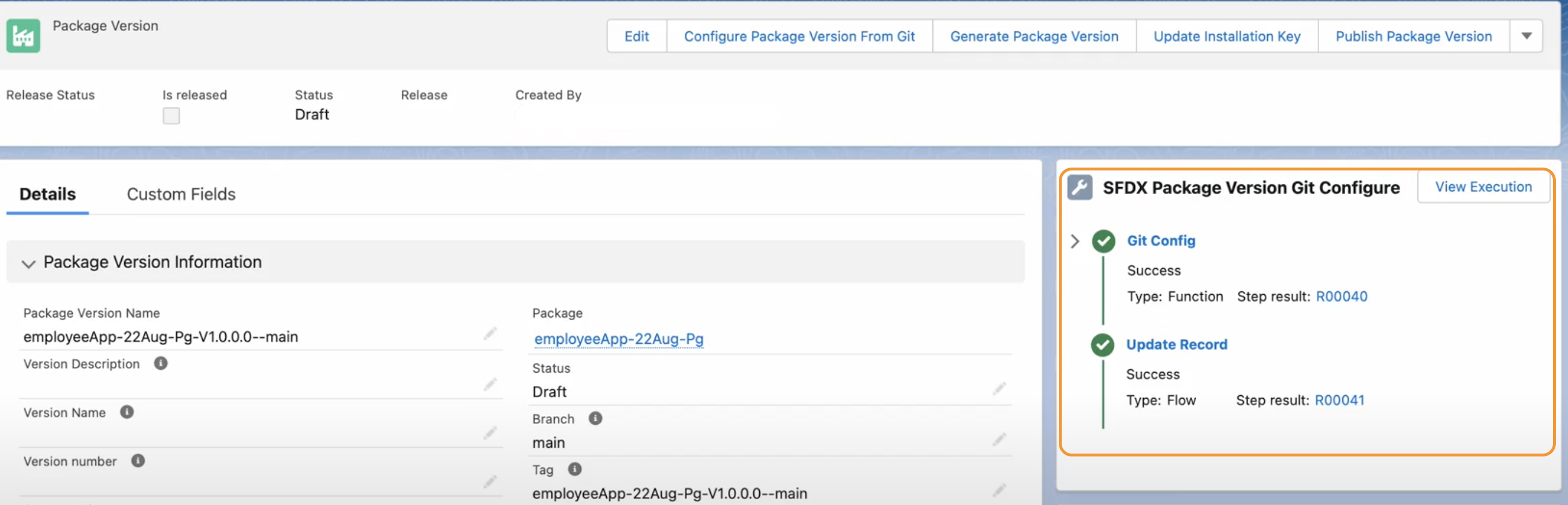Switch to the Custom Fields tab

181,194
